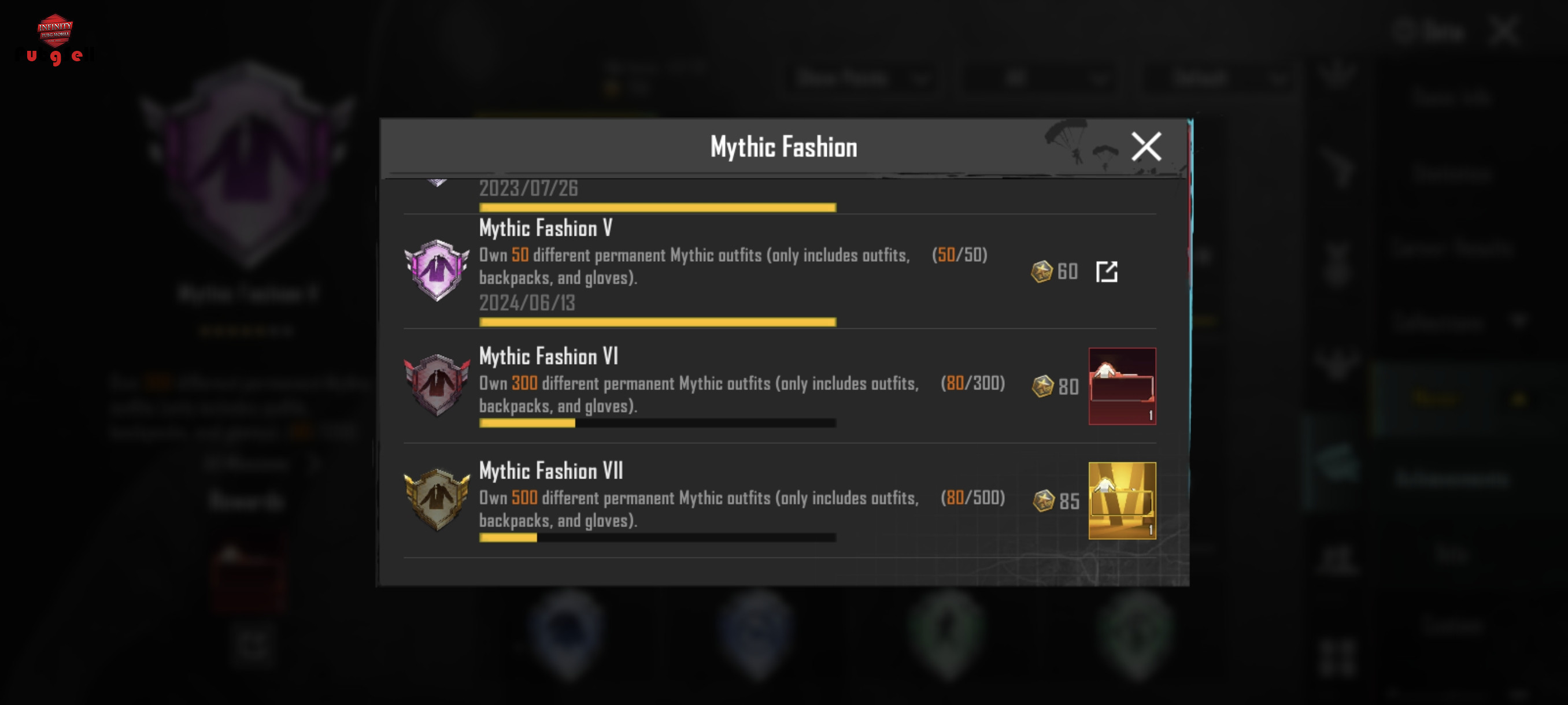Click the Mythic Fashion V title text

tap(545, 228)
